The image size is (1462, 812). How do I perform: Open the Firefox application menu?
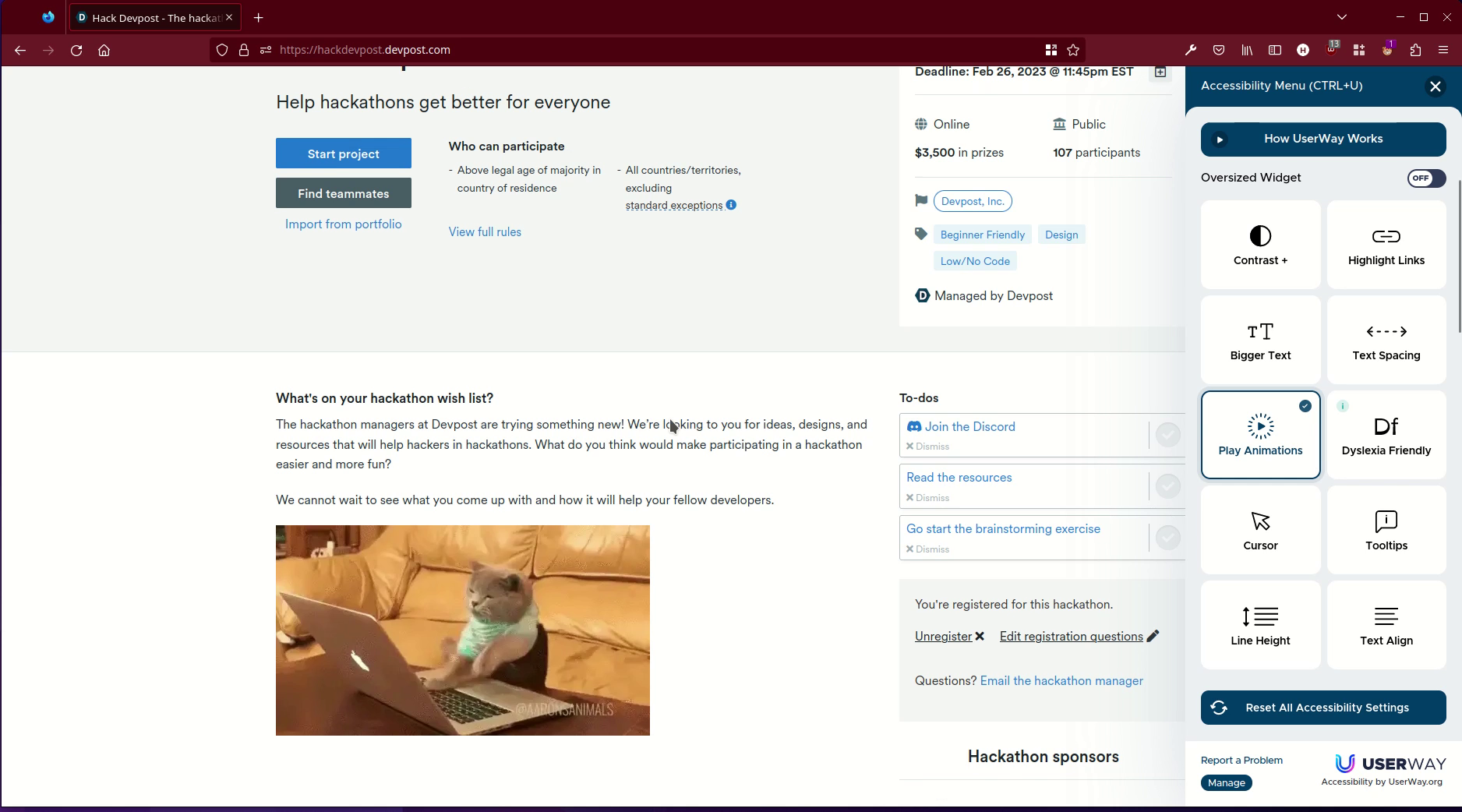(1443, 50)
